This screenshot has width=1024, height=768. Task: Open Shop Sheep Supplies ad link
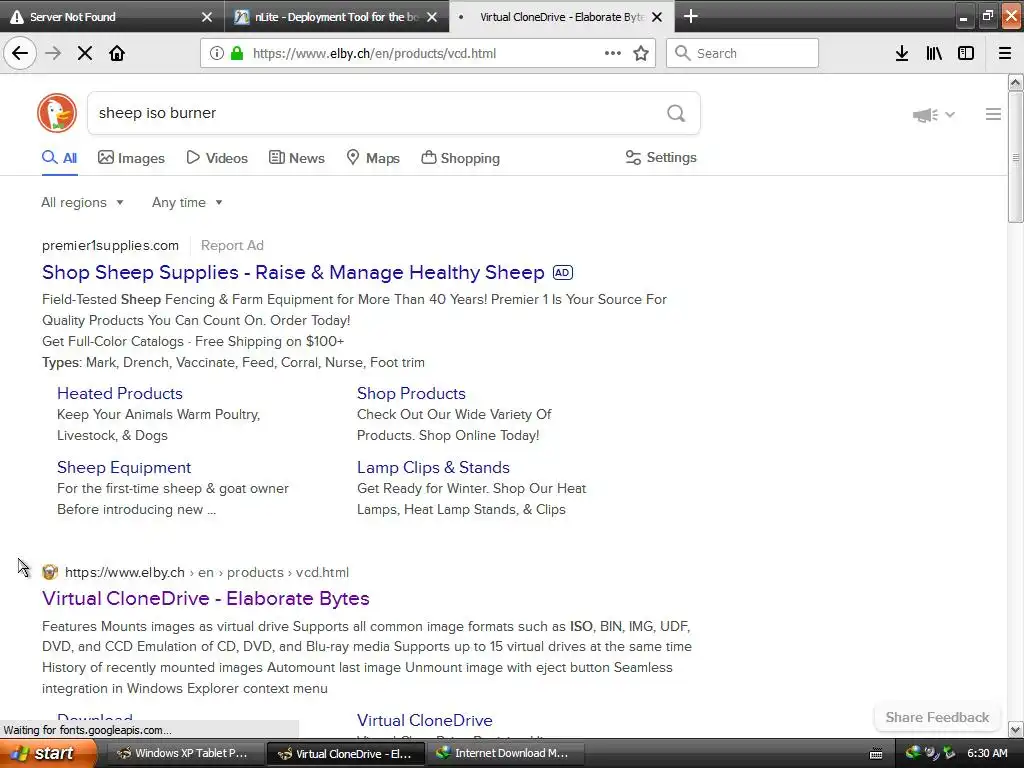pos(293,272)
